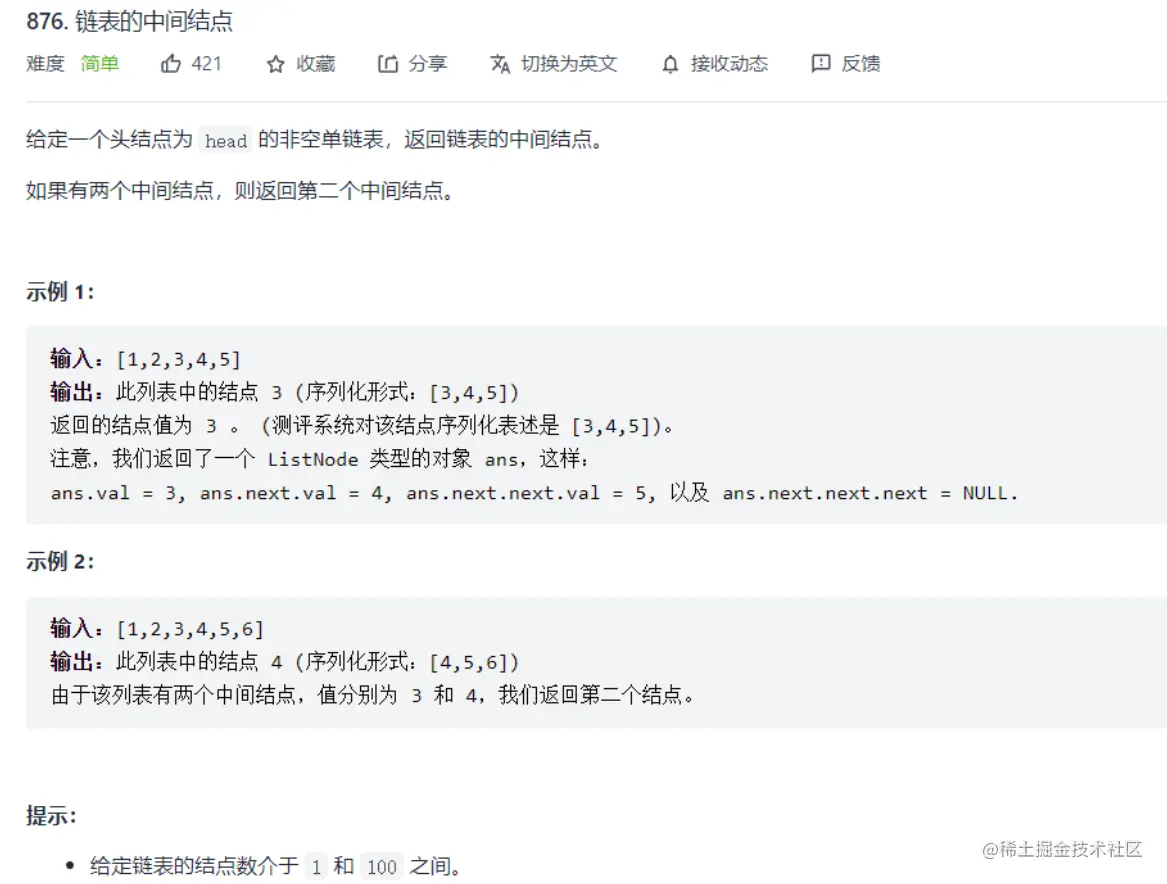The height and width of the screenshot is (884, 1167).
Task: Click the 简单 difficulty label
Action: [100, 64]
